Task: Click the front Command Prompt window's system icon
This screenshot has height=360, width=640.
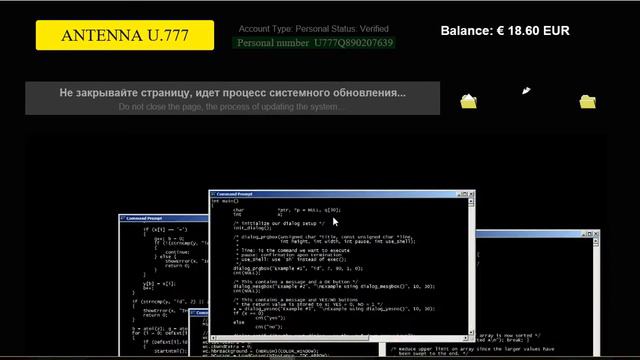Action: pyautogui.click(x=213, y=194)
